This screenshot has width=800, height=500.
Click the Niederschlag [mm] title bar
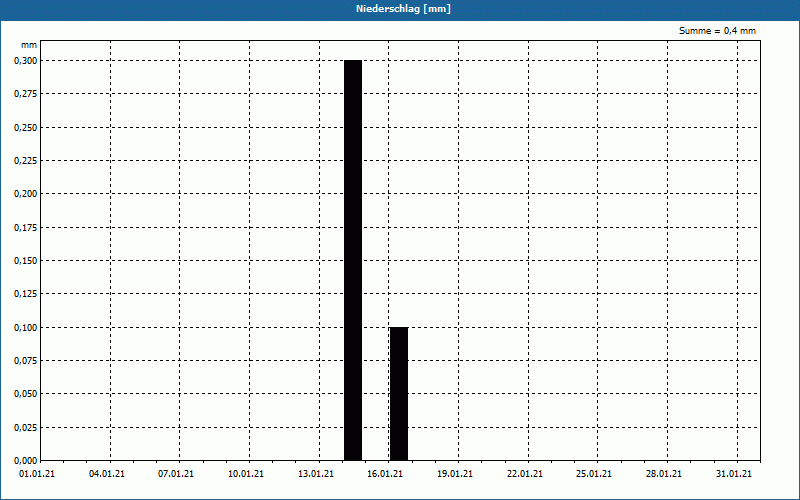[400, 9]
